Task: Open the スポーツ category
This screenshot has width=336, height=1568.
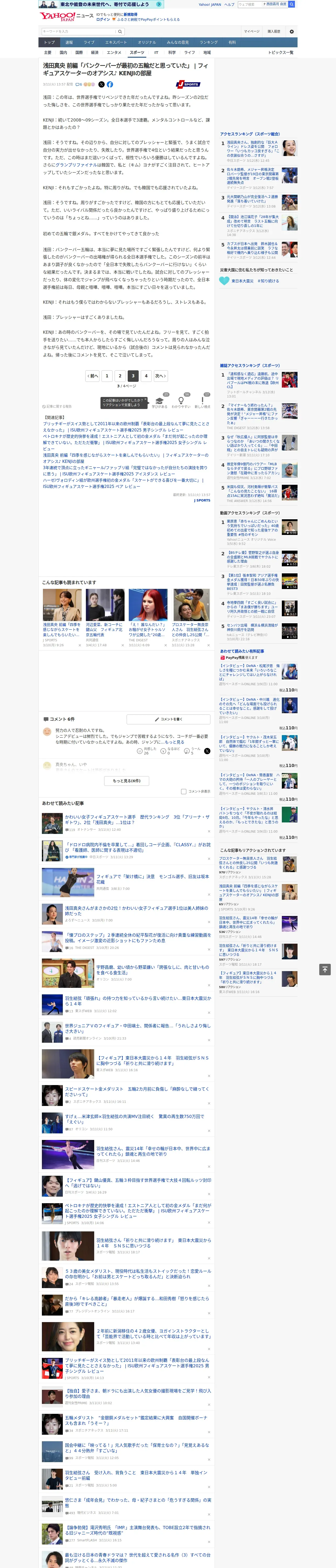Action: tap(137, 52)
